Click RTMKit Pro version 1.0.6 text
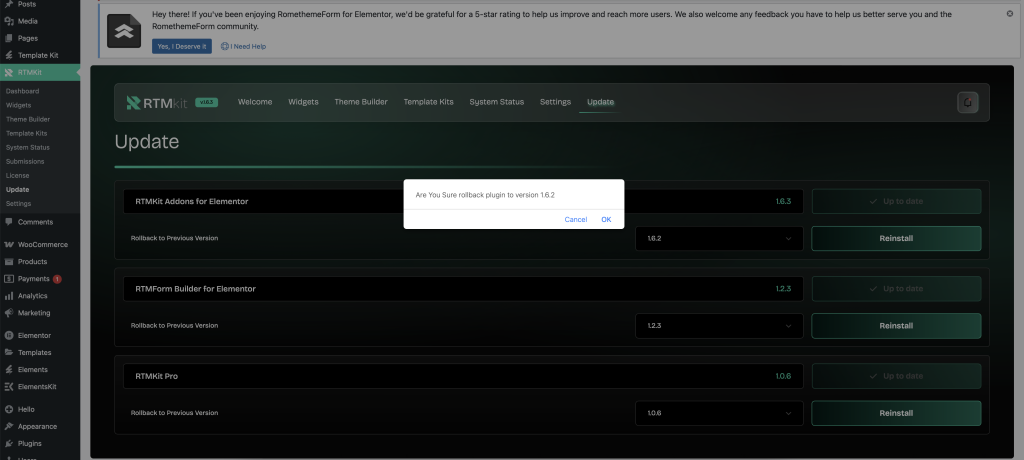The width and height of the screenshot is (1024, 460). point(783,376)
